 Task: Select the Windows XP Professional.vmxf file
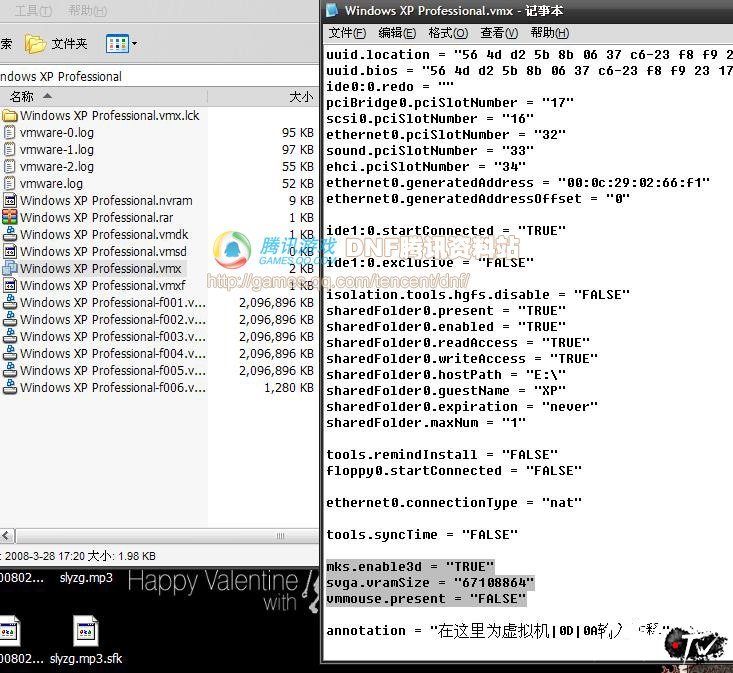click(102, 285)
